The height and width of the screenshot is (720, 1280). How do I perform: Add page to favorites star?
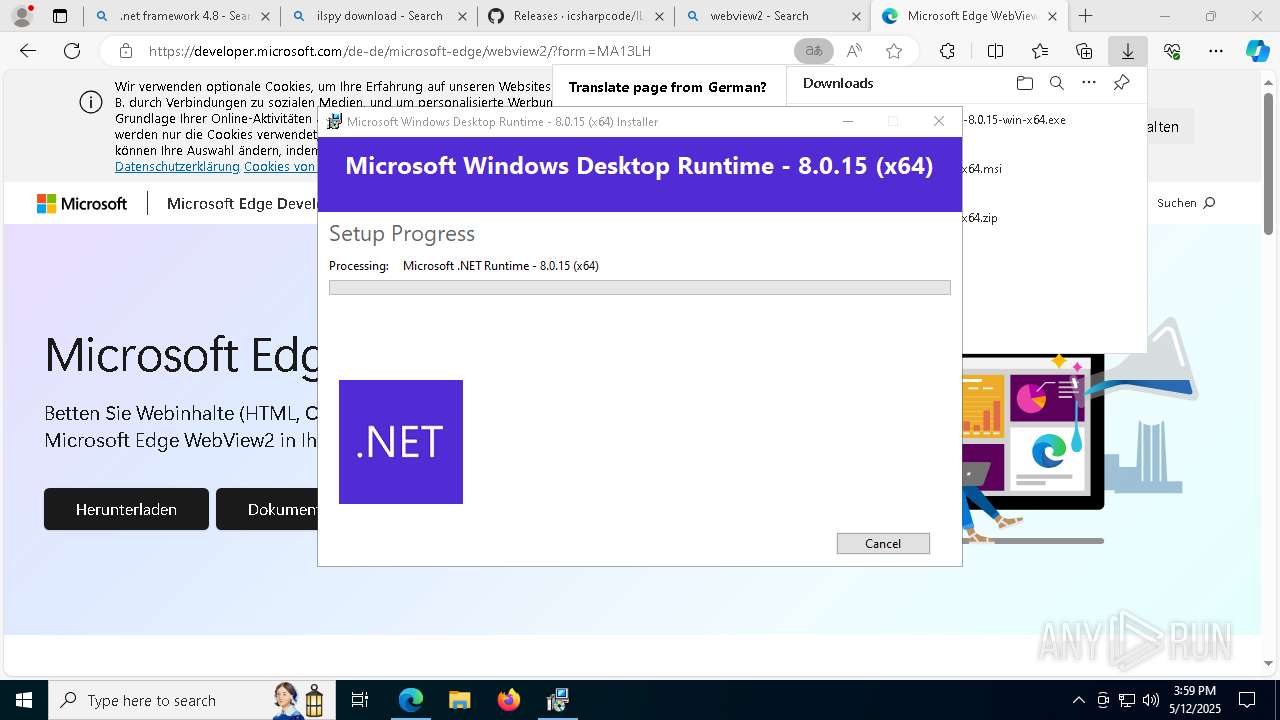pos(894,51)
